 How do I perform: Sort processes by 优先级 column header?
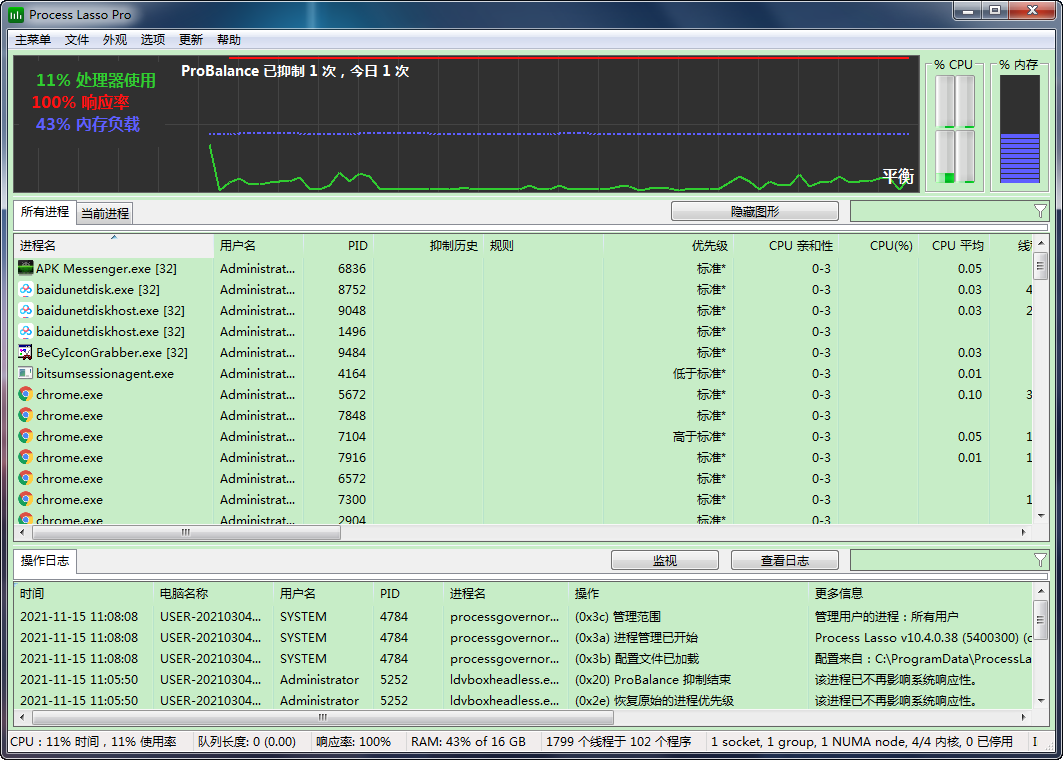(709, 246)
